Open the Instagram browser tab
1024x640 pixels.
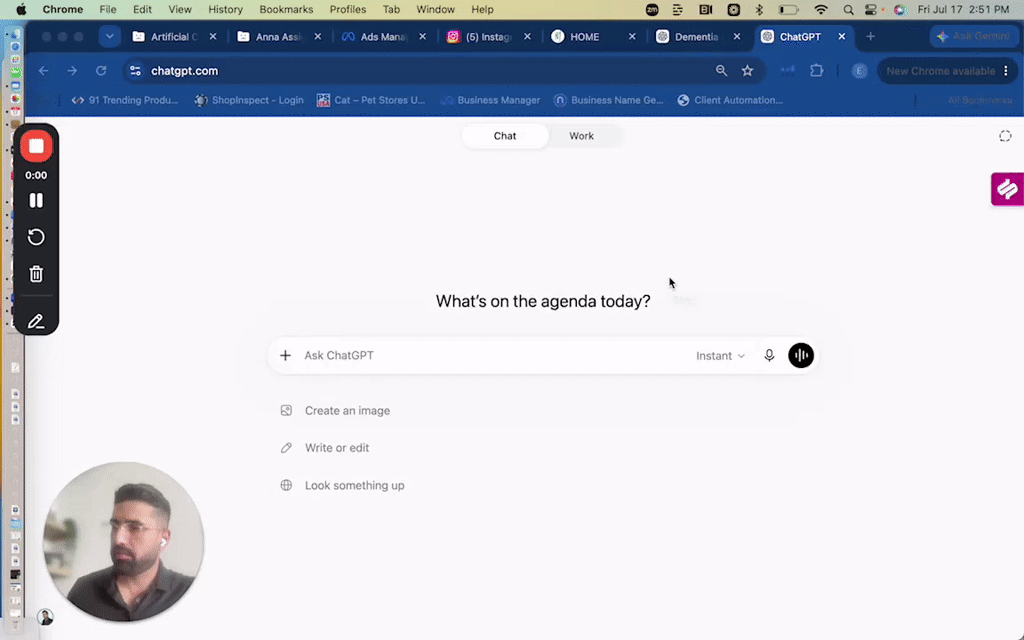[x=488, y=37]
